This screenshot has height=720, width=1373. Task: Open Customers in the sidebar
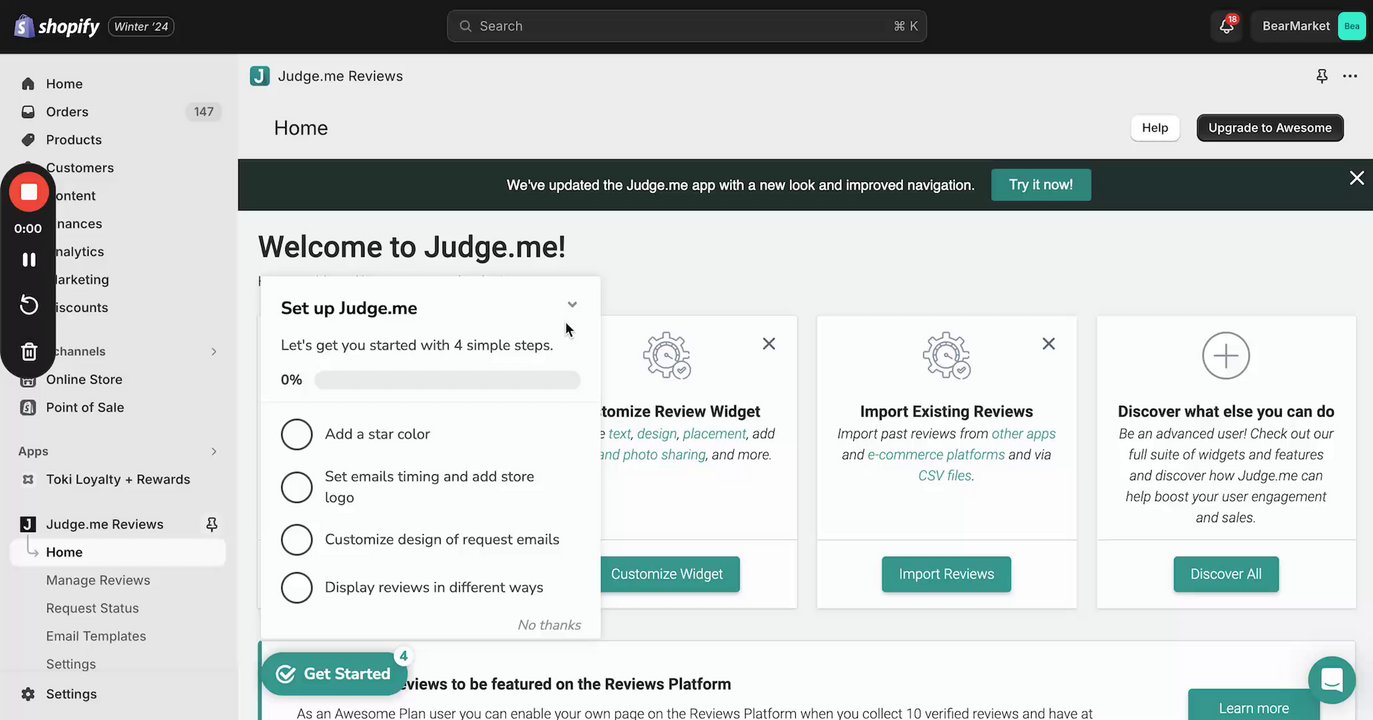(x=80, y=168)
